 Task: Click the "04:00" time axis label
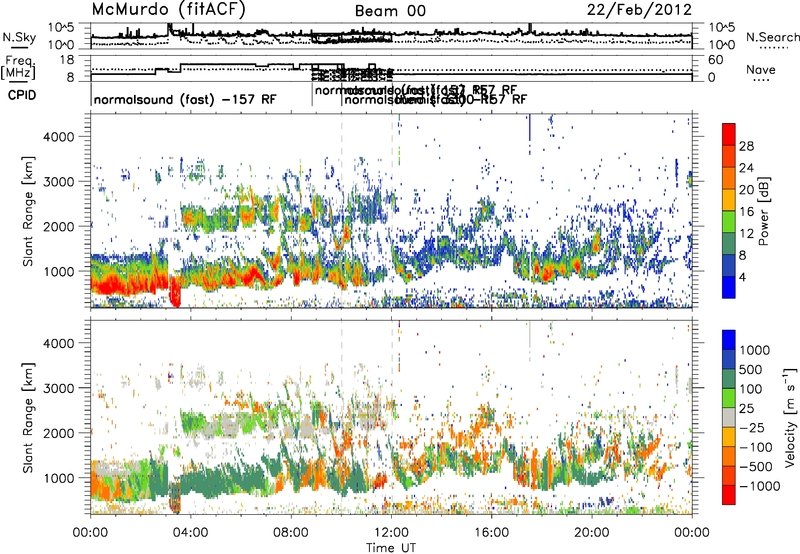click(190, 533)
